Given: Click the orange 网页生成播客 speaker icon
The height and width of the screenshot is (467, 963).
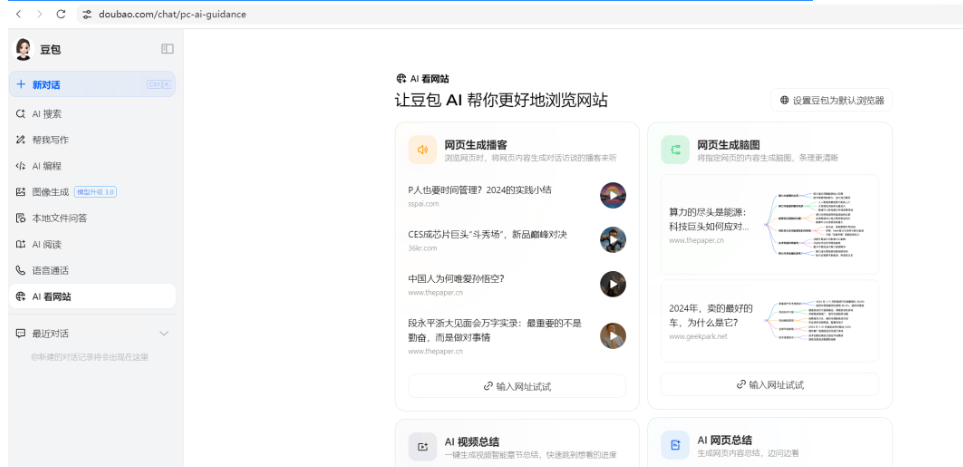Looking at the screenshot, I should [x=423, y=150].
